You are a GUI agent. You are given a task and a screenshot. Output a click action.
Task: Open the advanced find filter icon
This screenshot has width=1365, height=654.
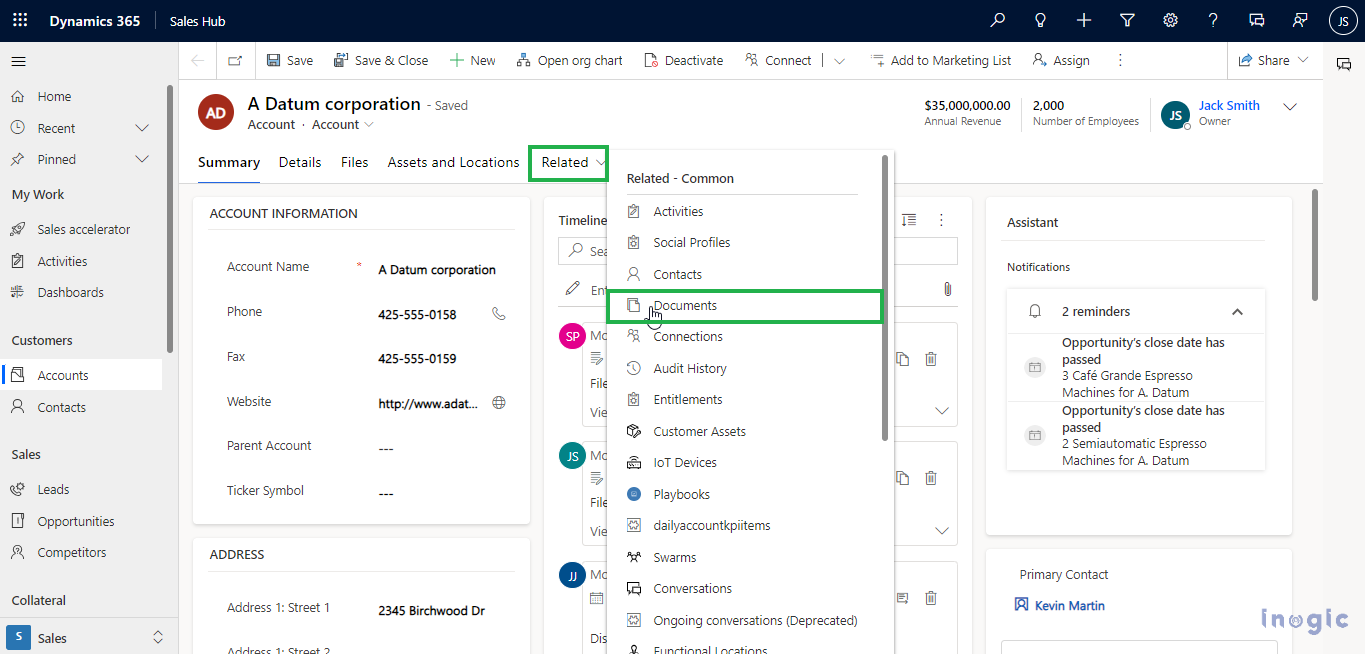click(x=1127, y=20)
